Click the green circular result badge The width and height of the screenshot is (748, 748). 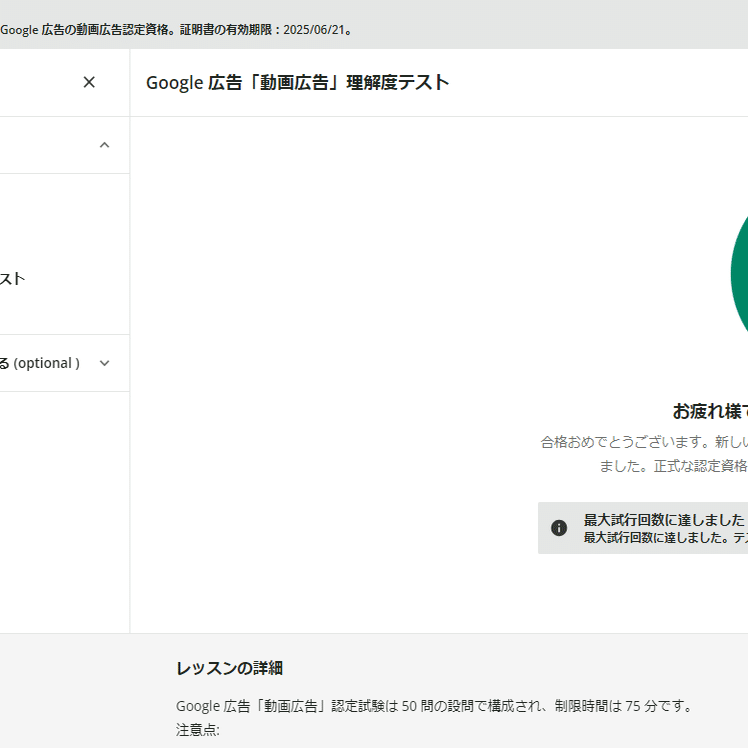[x=739, y=274]
